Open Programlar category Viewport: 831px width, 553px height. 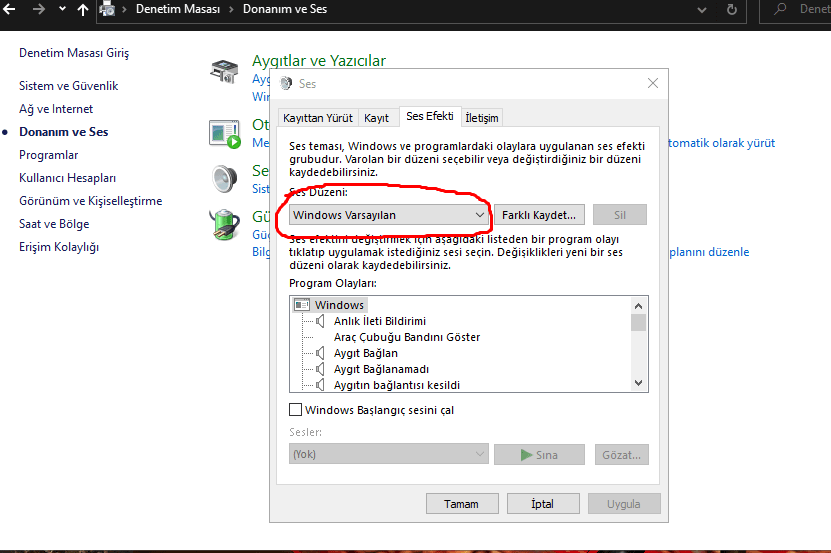coord(48,155)
